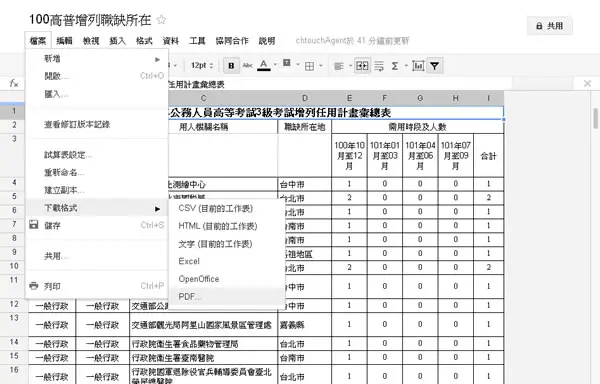Click the horizontal align icon
This screenshot has height=384, width=600.
(x=339, y=66)
